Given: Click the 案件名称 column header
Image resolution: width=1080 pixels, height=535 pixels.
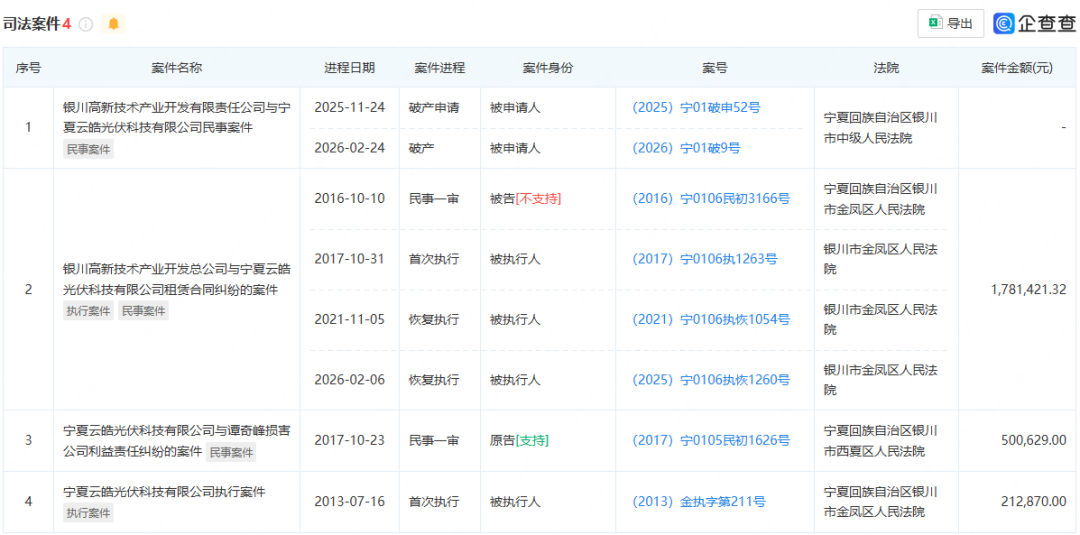Looking at the screenshot, I should point(177,68).
